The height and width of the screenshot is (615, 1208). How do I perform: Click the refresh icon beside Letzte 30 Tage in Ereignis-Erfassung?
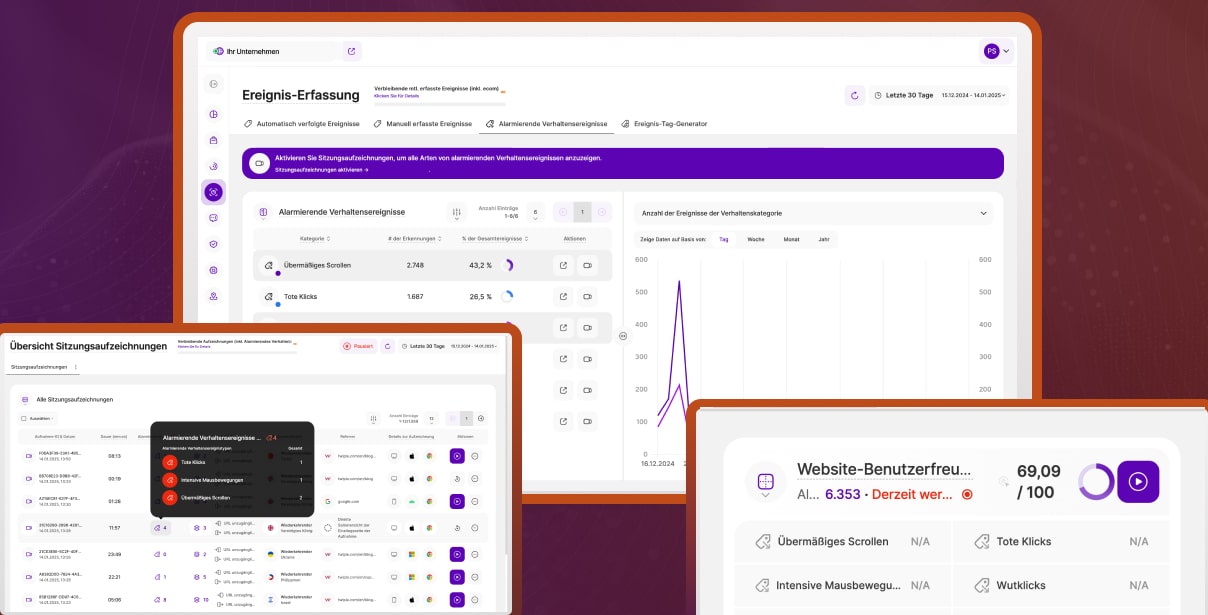click(x=854, y=95)
